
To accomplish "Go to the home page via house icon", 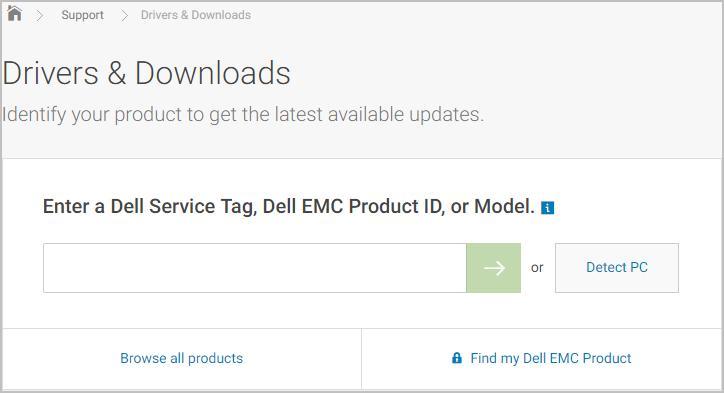I will coord(14,14).
